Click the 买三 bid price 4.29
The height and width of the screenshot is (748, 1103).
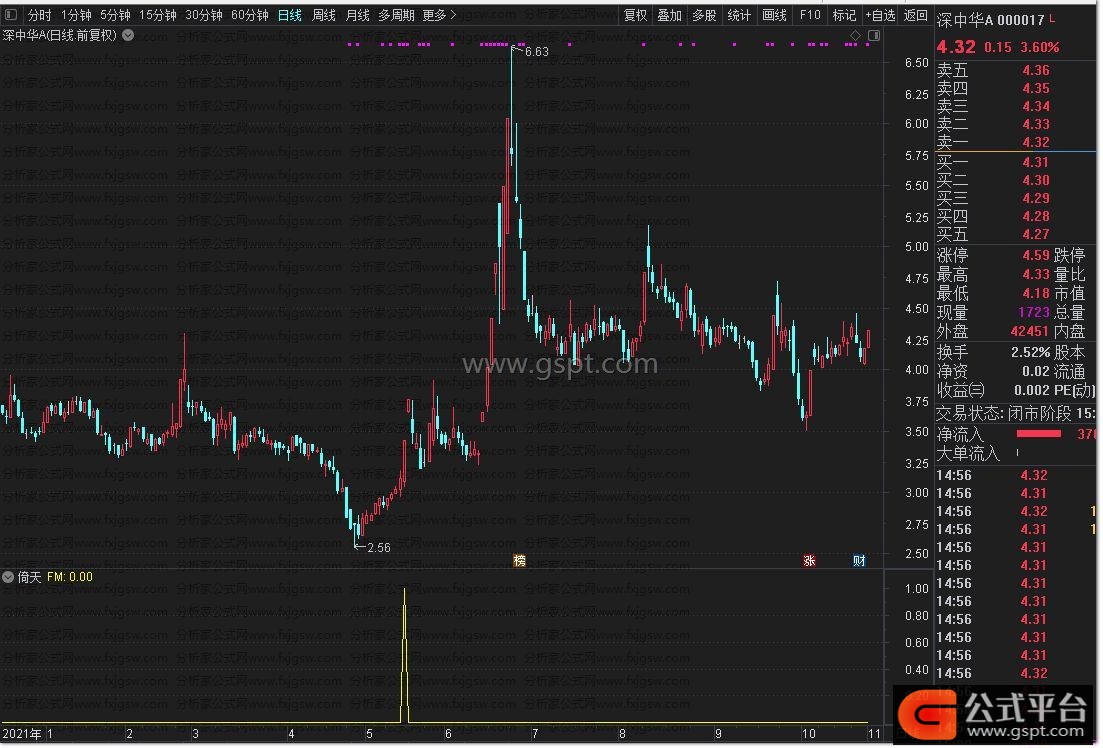click(x=1035, y=198)
